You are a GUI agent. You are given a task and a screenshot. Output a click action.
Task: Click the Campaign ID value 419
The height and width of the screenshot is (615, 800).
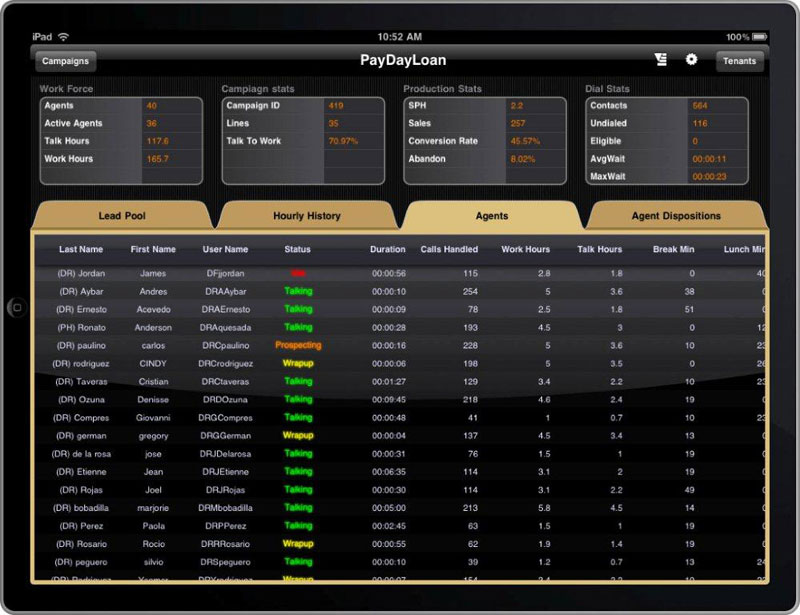coord(336,106)
